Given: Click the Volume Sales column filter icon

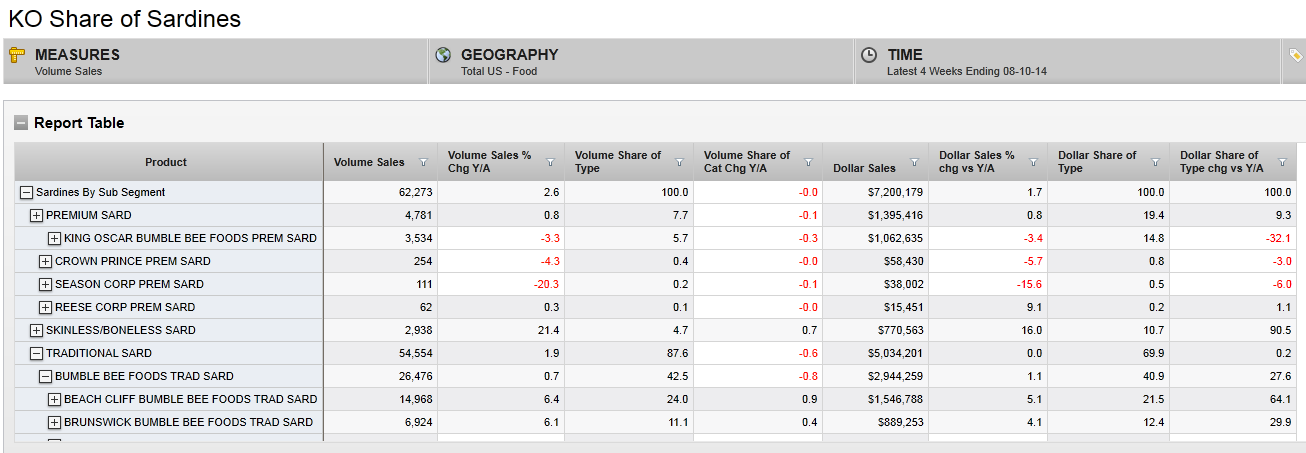Looking at the screenshot, I should (423, 162).
